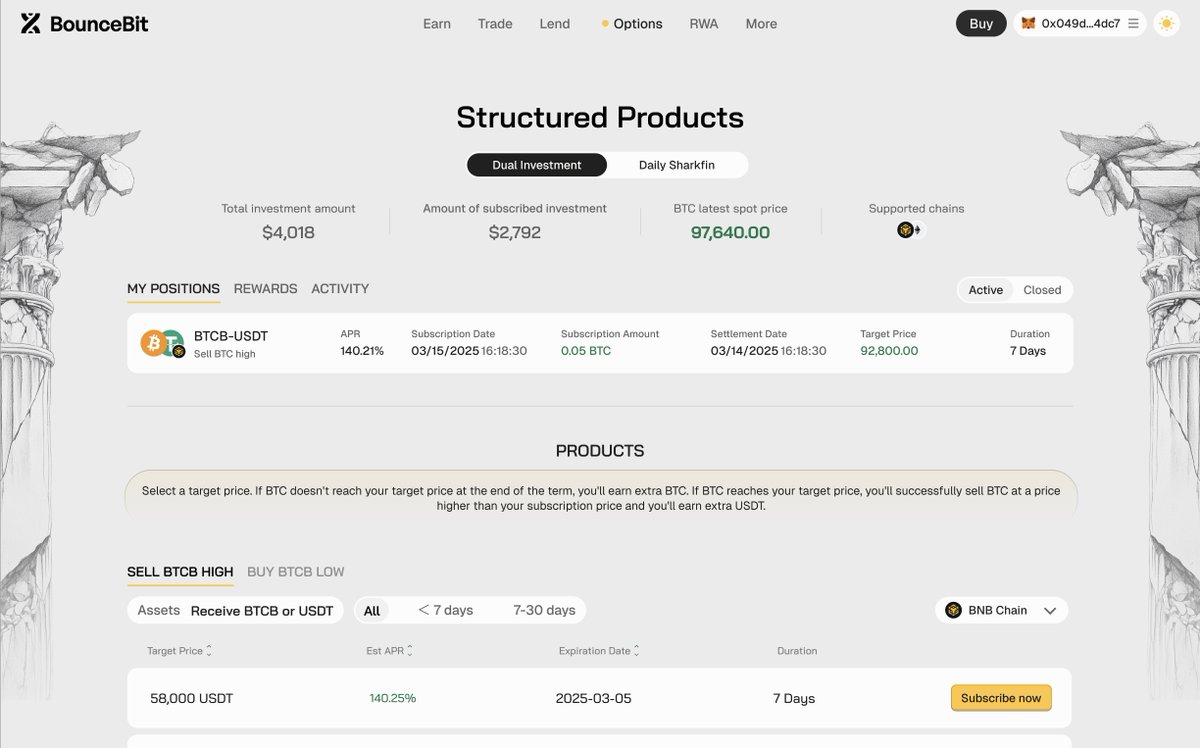Open the BUY BTCB LOW tab
This screenshot has height=748, width=1200.
point(296,572)
